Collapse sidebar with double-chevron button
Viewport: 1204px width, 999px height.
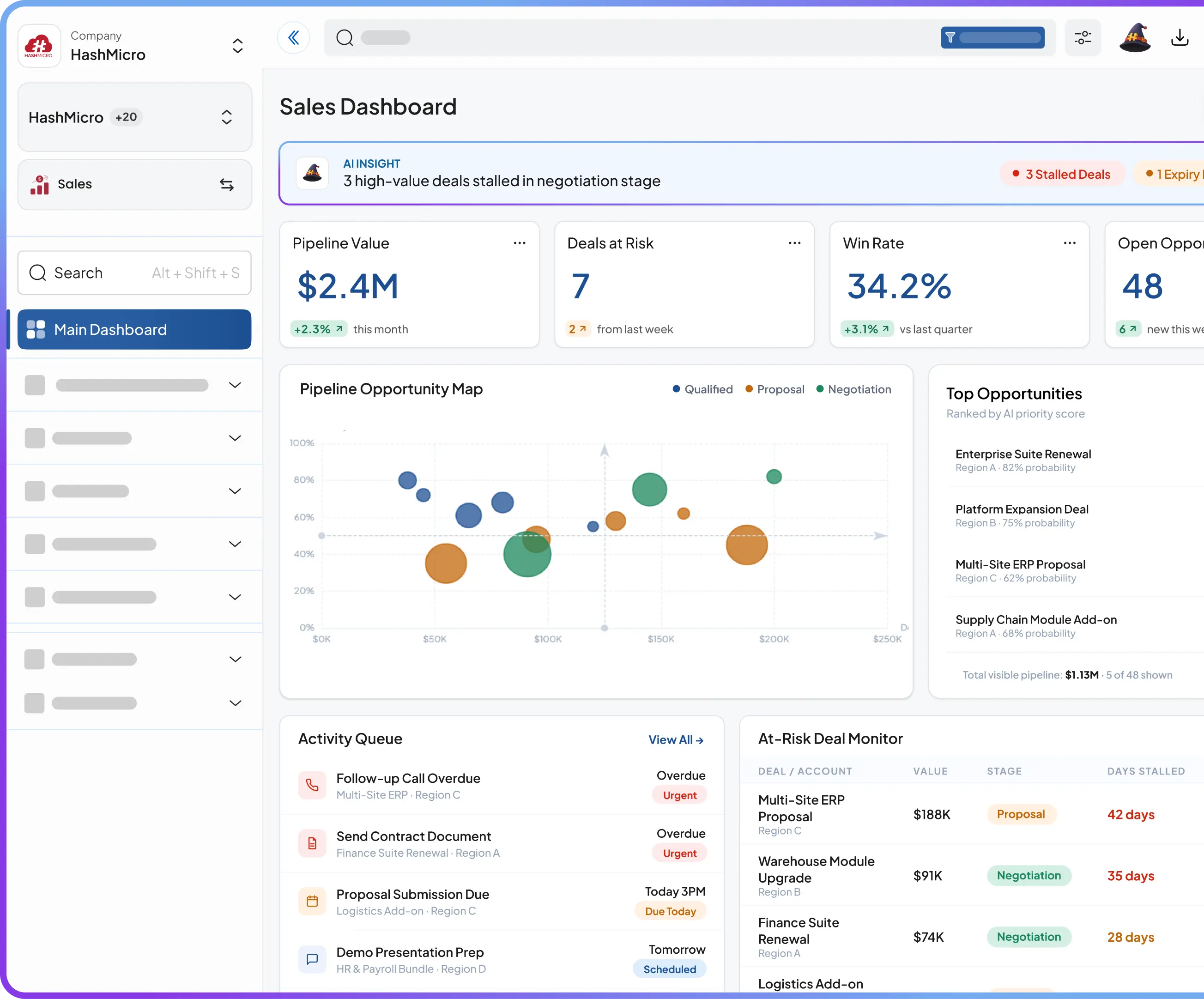coord(294,38)
